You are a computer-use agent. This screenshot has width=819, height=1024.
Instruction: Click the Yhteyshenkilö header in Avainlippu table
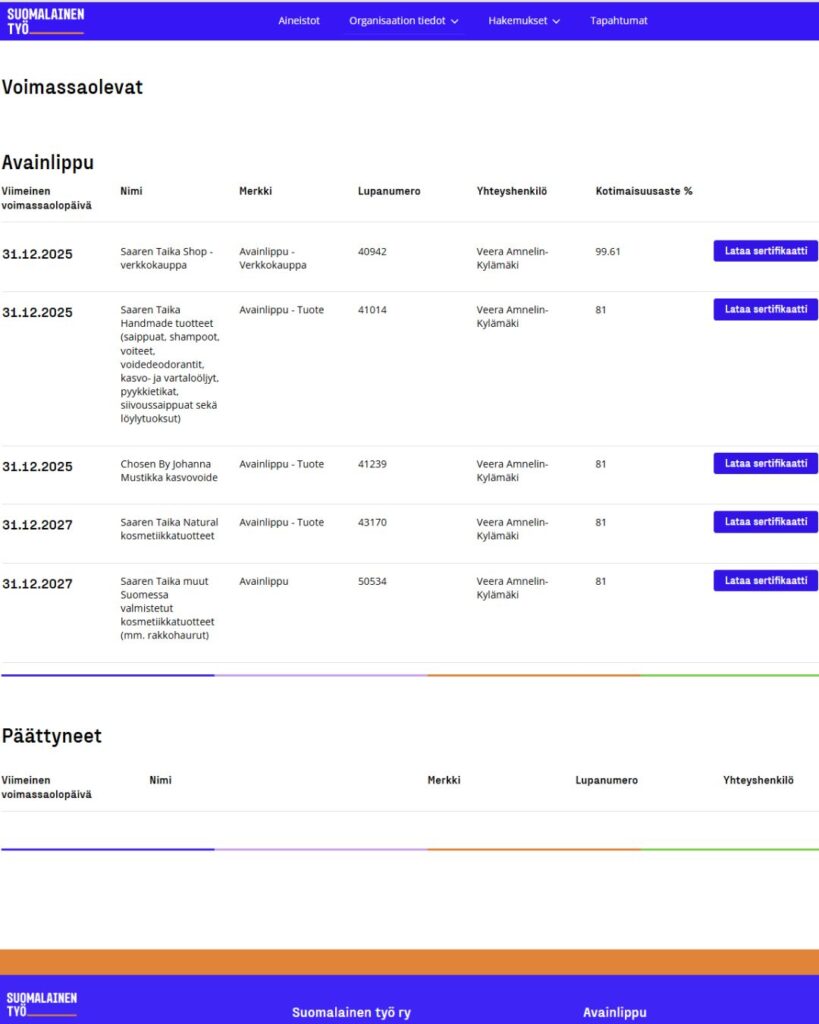tap(512, 191)
